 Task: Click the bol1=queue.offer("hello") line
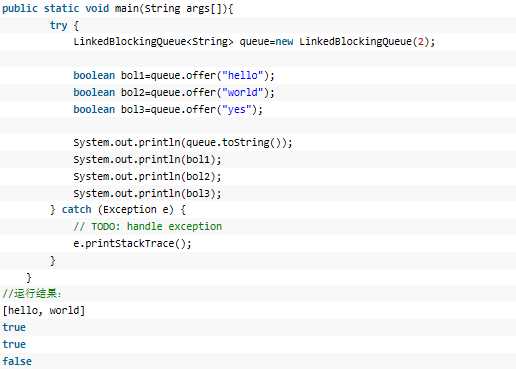point(174,75)
